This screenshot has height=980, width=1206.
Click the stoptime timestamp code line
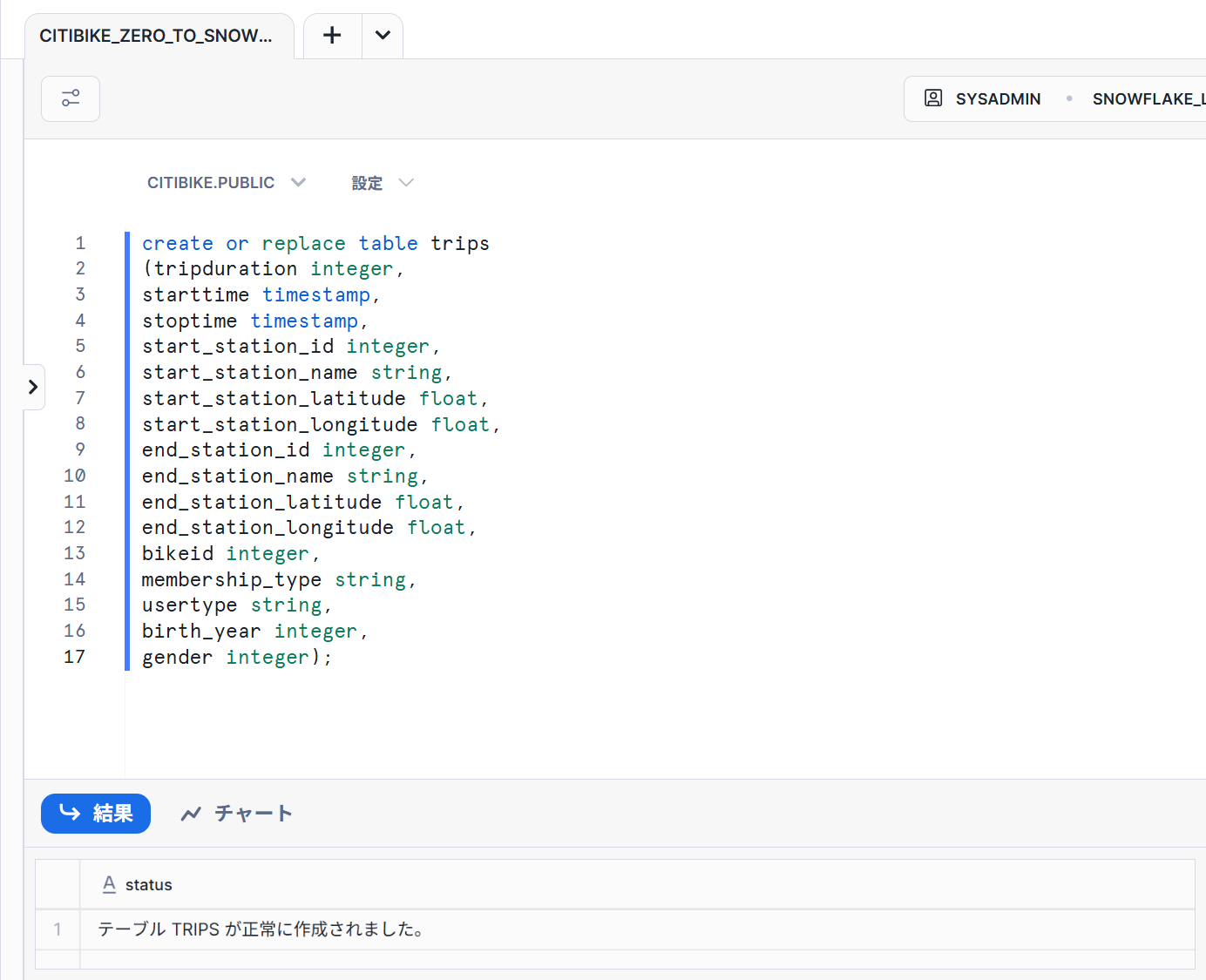tap(255, 321)
